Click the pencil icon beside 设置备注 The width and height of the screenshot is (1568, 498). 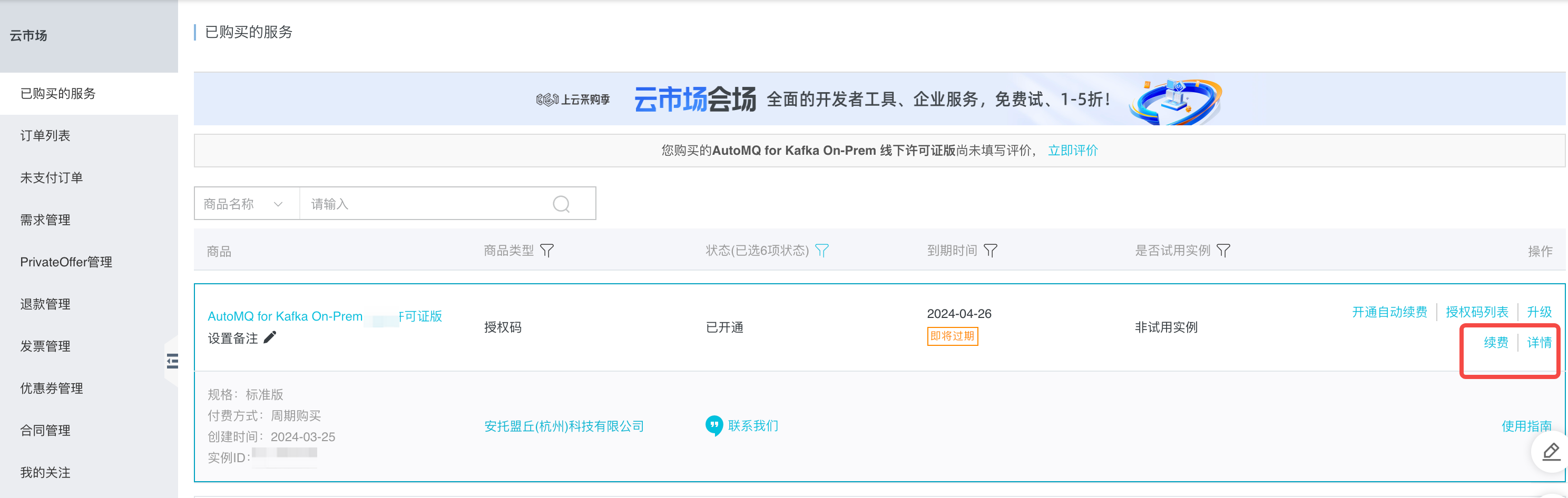pyautogui.click(x=270, y=337)
